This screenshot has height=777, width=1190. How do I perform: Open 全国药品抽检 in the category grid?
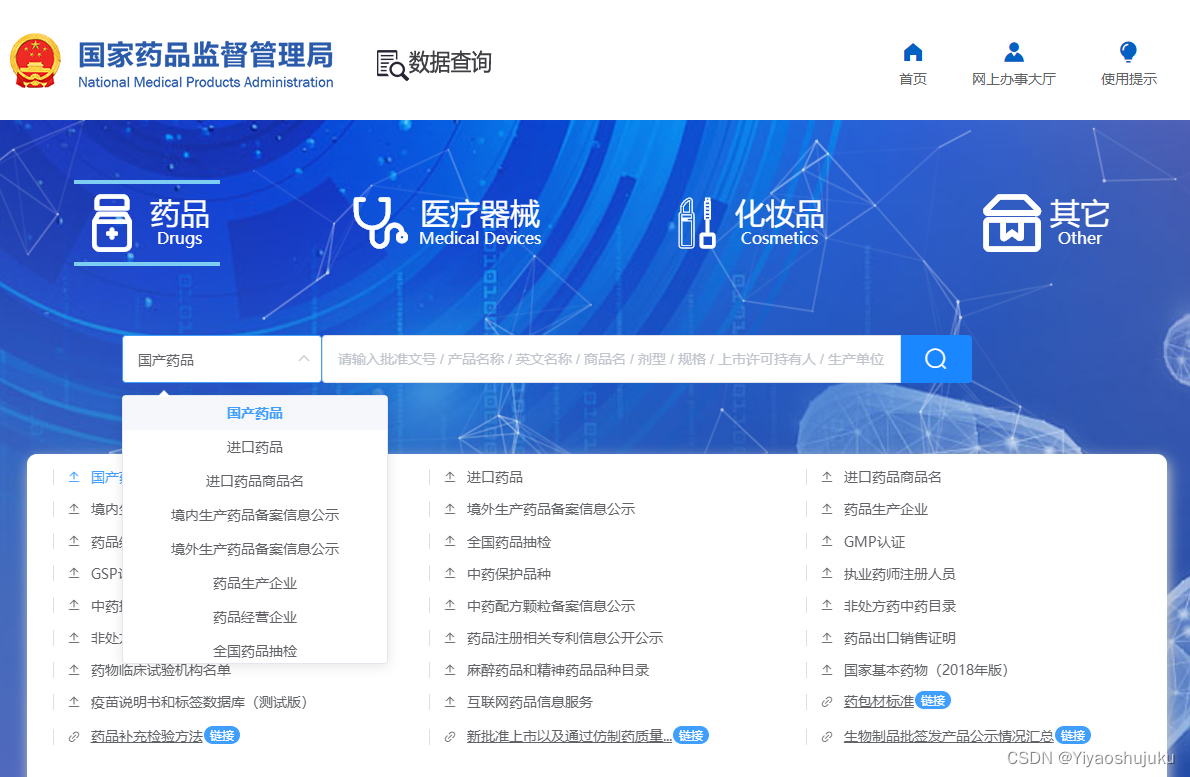(x=509, y=542)
